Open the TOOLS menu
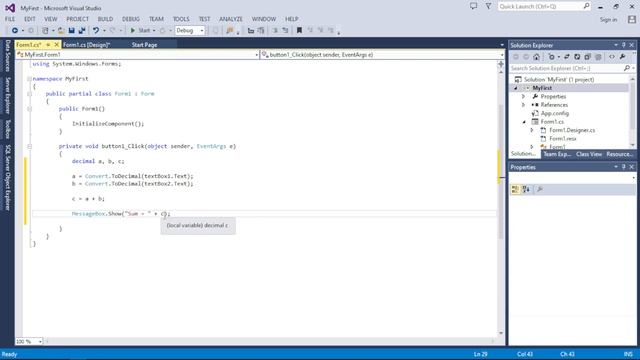Image resolution: width=640 pixels, height=360 pixels. pos(181,19)
